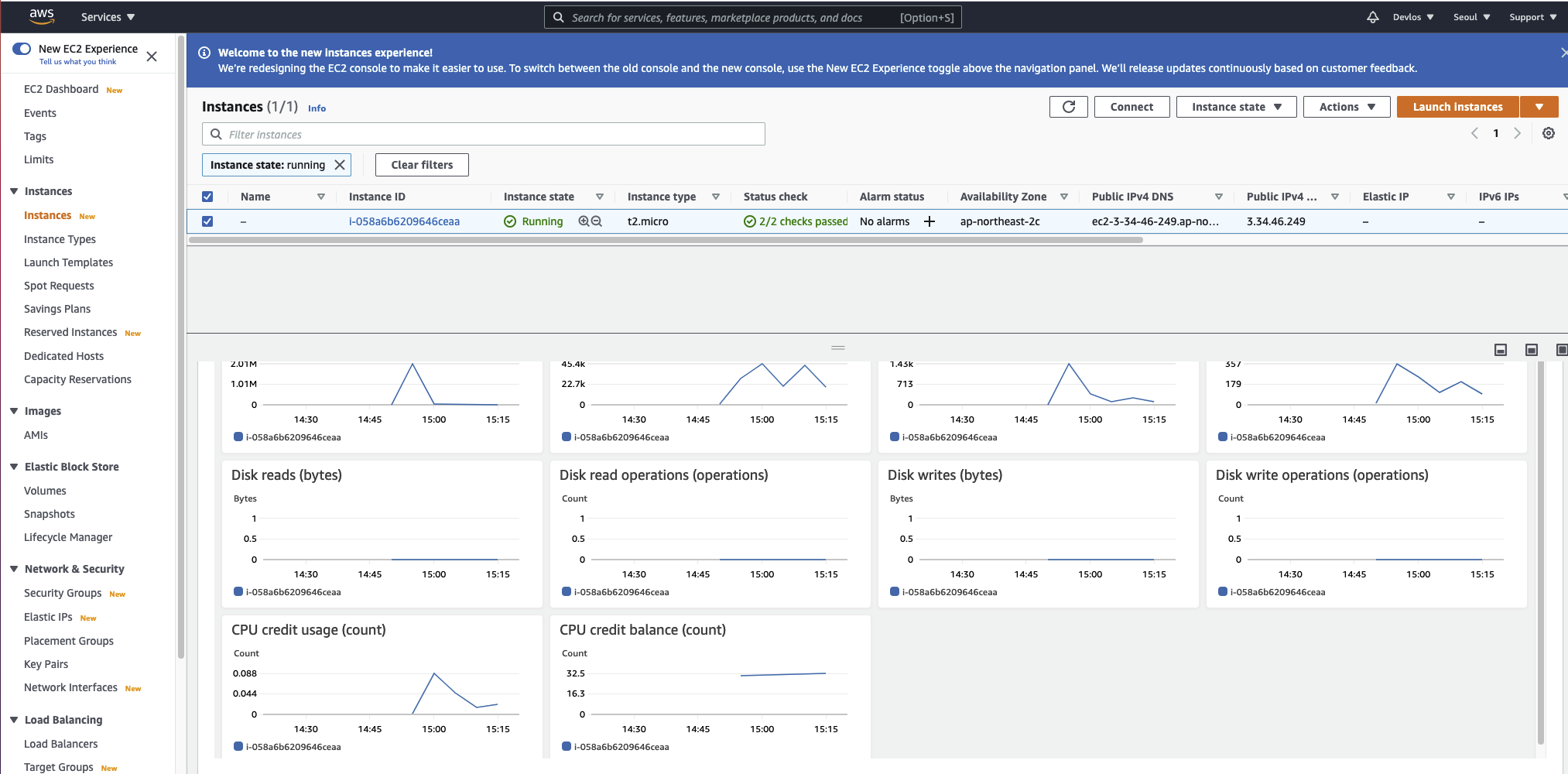This screenshot has width=1568, height=774.
Task: Click the search magnifier in top bar
Action: pyautogui.click(x=558, y=17)
